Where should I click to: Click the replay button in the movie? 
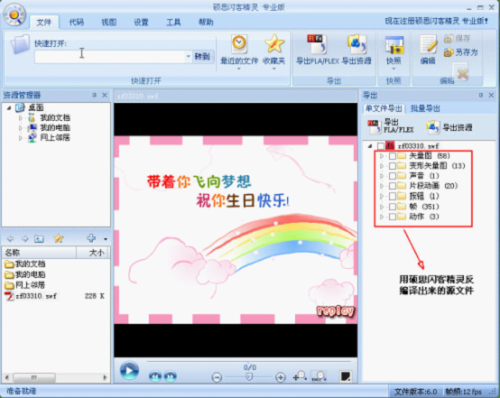[x=335, y=311]
